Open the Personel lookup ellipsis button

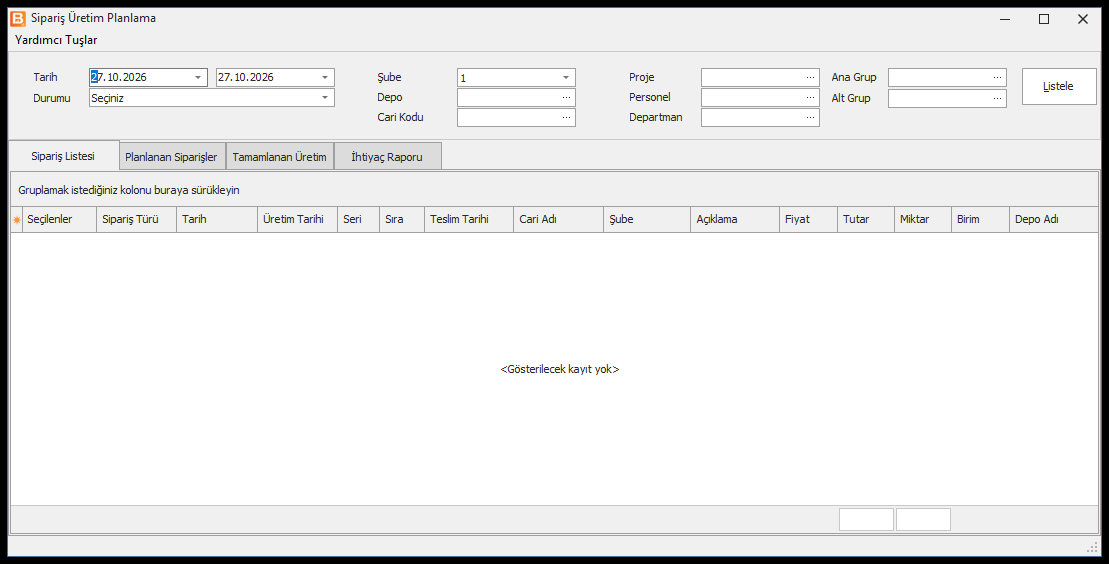(x=811, y=98)
